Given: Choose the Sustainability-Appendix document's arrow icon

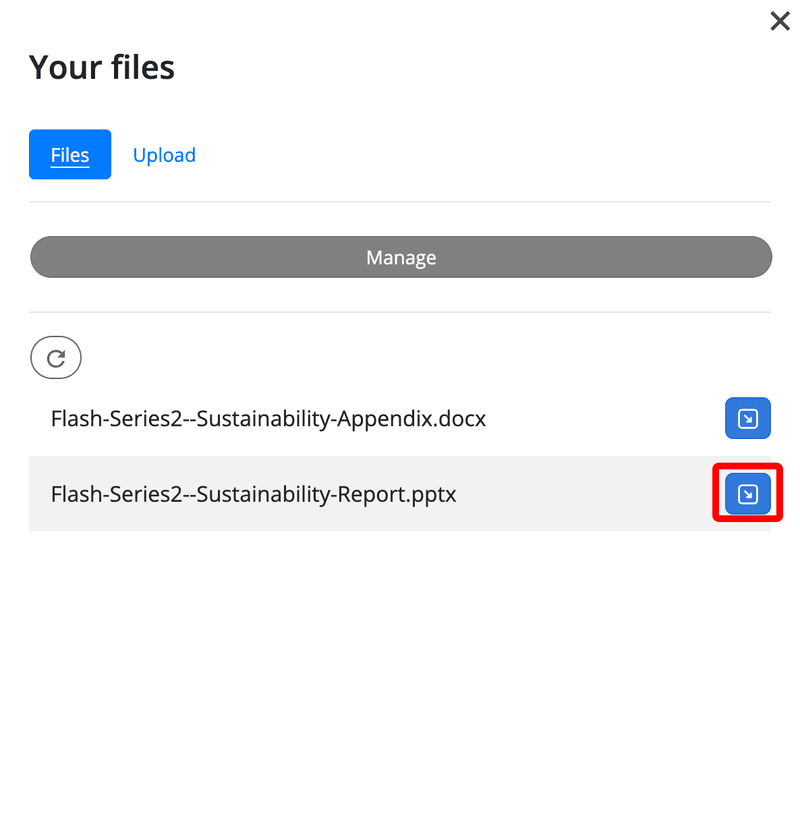Looking at the screenshot, I should point(747,419).
